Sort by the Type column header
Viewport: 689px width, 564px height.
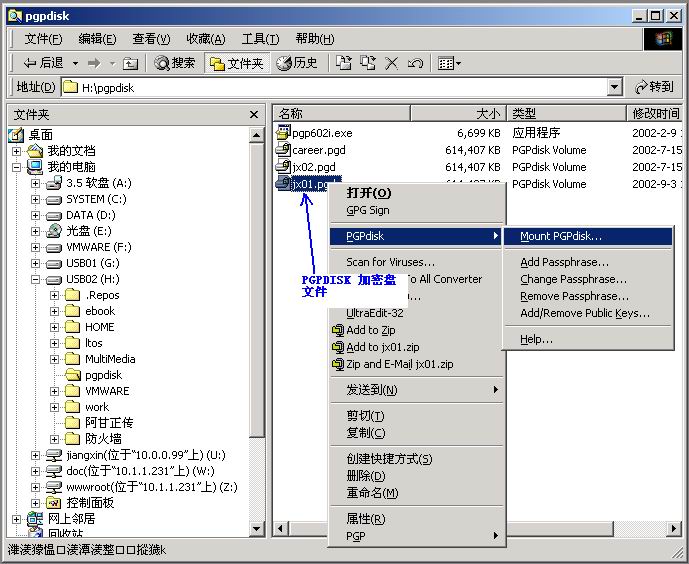point(566,114)
